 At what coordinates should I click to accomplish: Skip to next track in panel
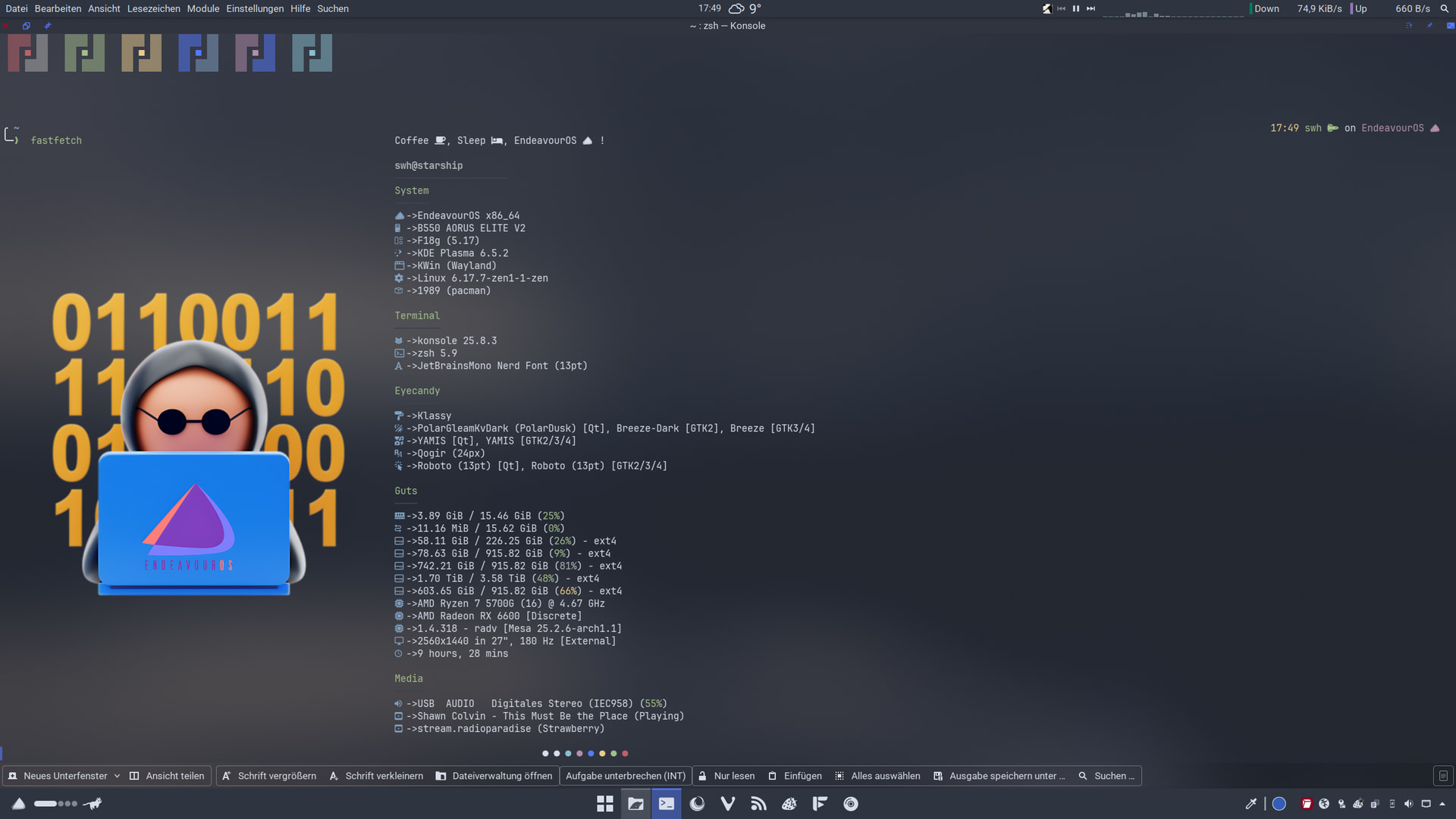(x=1090, y=8)
